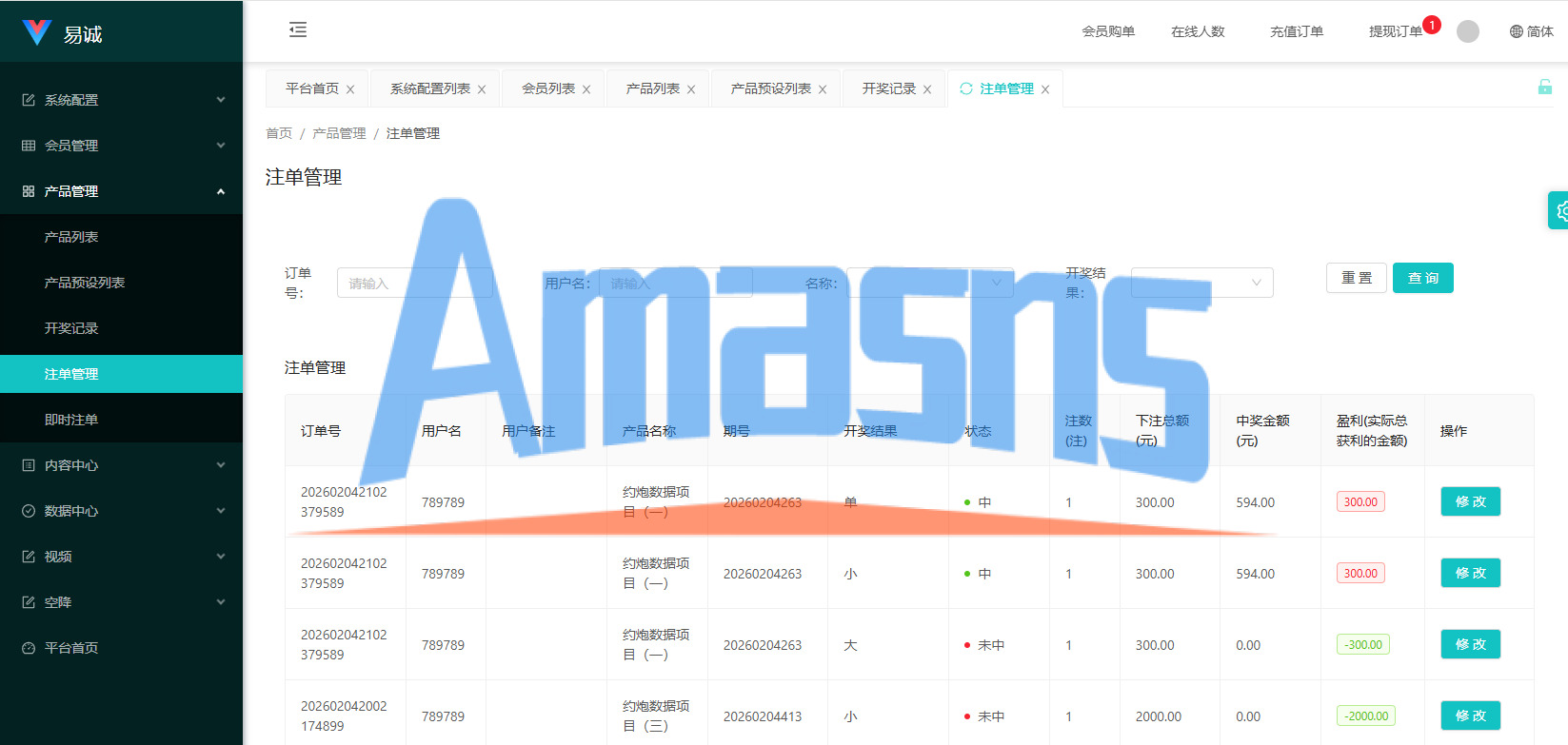The width and height of the screenshot is (1568, 745).
Task: Open the settings gear side panel
Action: [x=1558, y=210]
